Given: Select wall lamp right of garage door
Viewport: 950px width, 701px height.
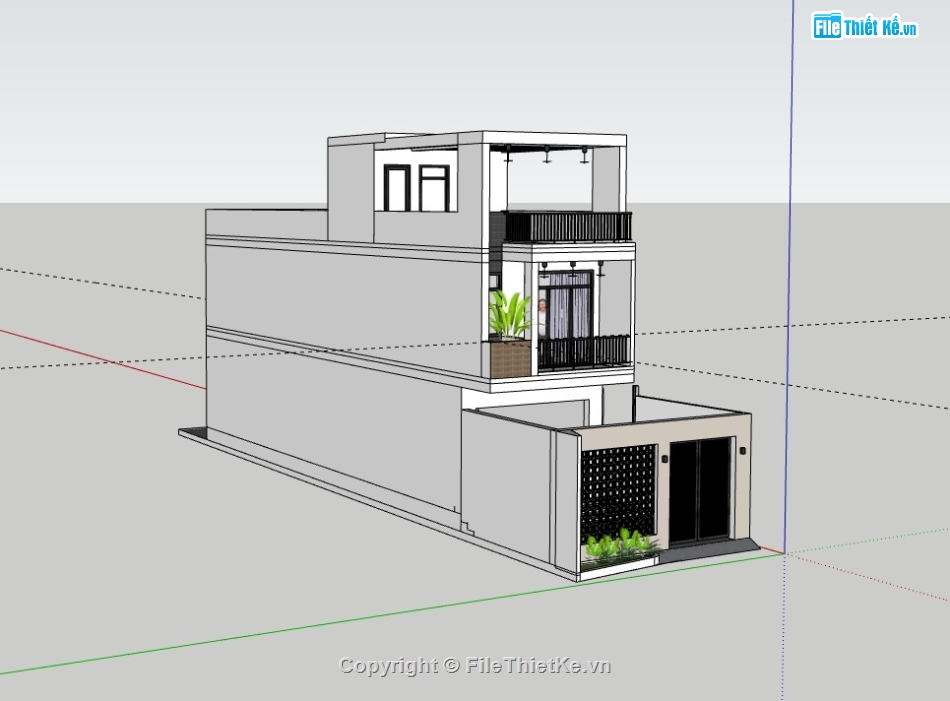Looking at the screenshot, I should click(742, 451).
